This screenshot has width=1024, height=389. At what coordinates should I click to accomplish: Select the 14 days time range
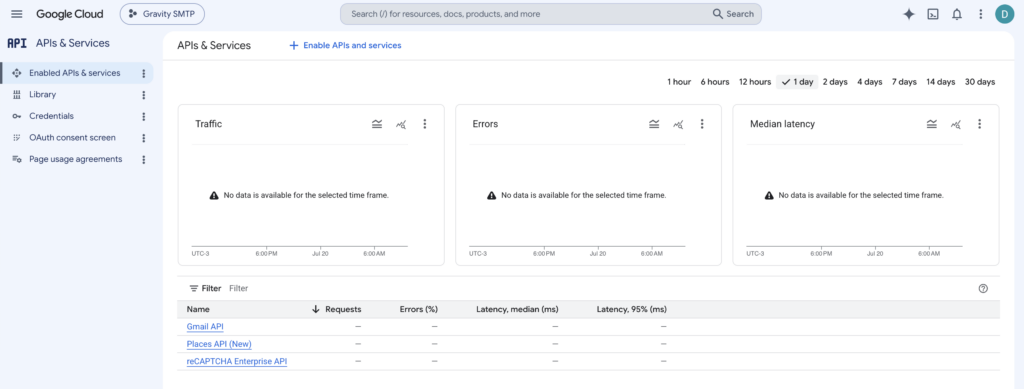coord(940,82)
